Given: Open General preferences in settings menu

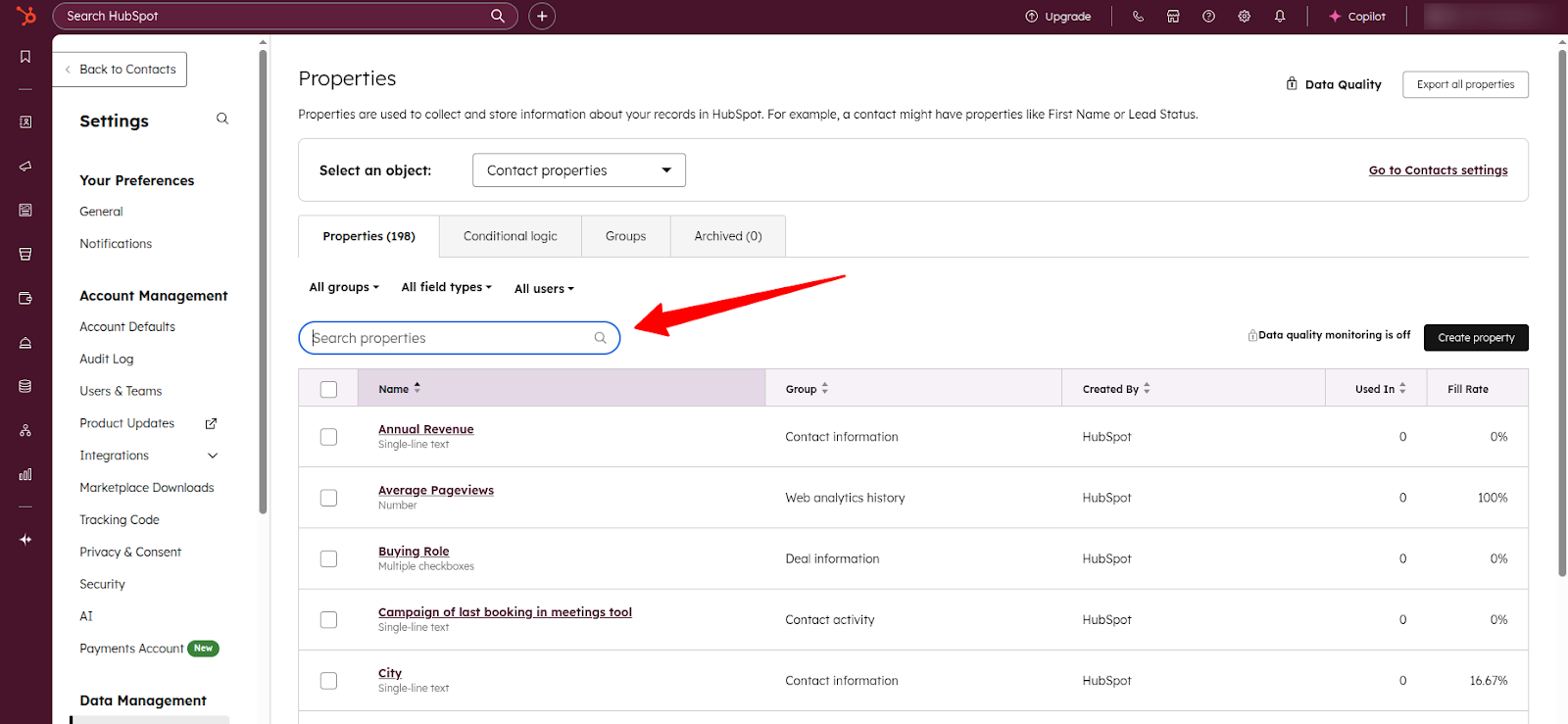Looking at the screenshot, I should point(101,212).
